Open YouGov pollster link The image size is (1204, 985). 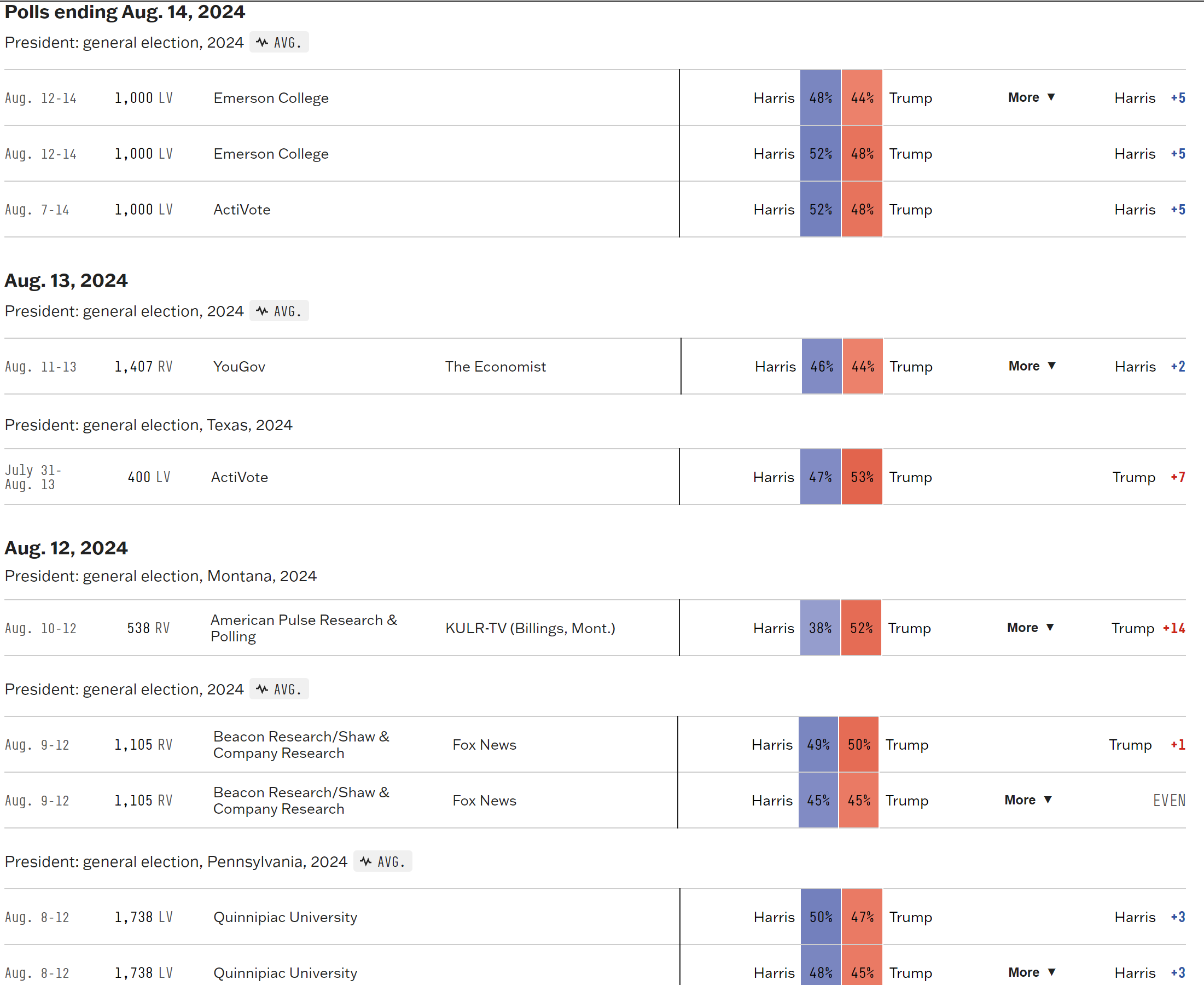click(240, 367)
